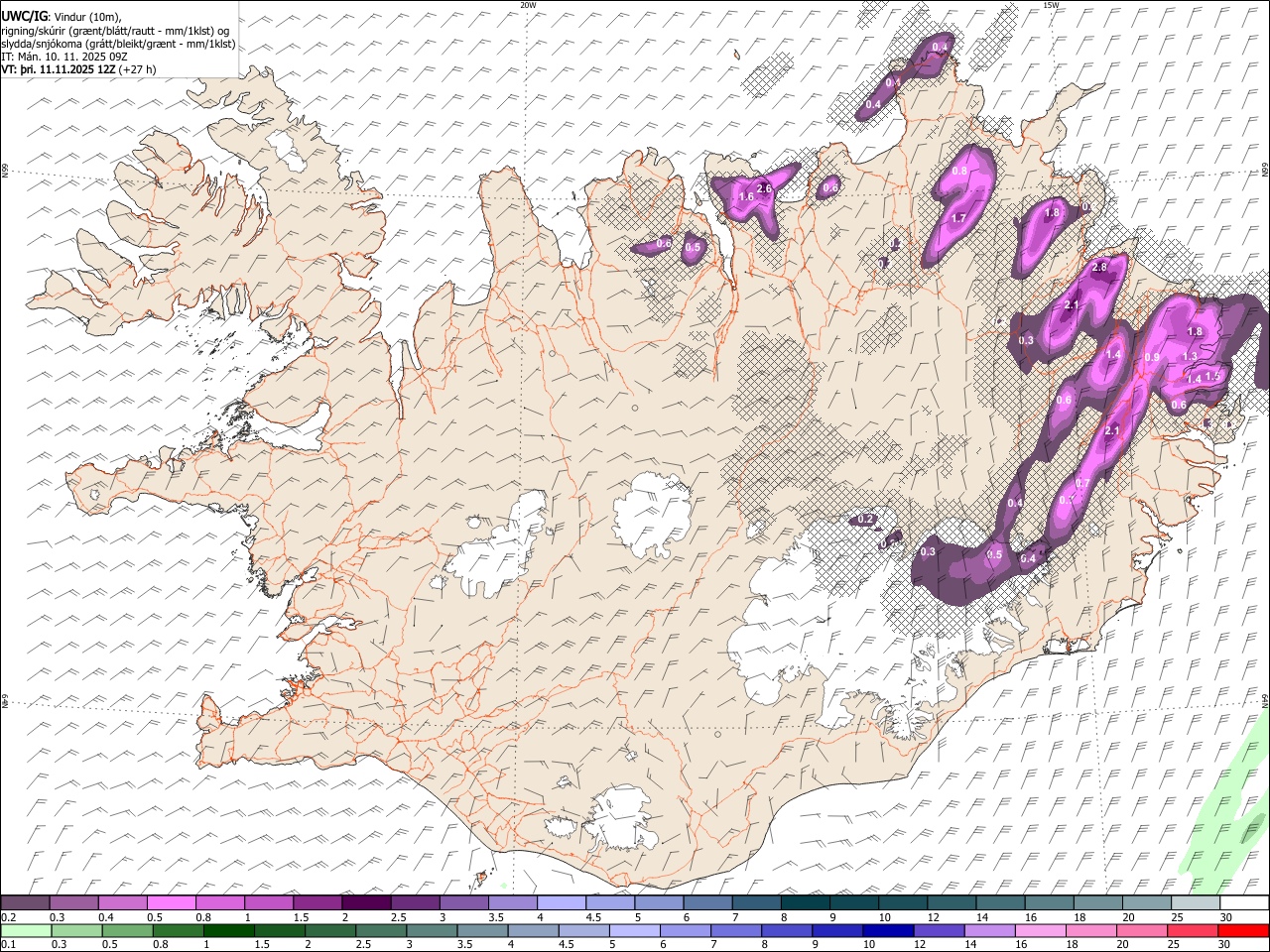Click the "15W" longitude label

(1052, 4)
